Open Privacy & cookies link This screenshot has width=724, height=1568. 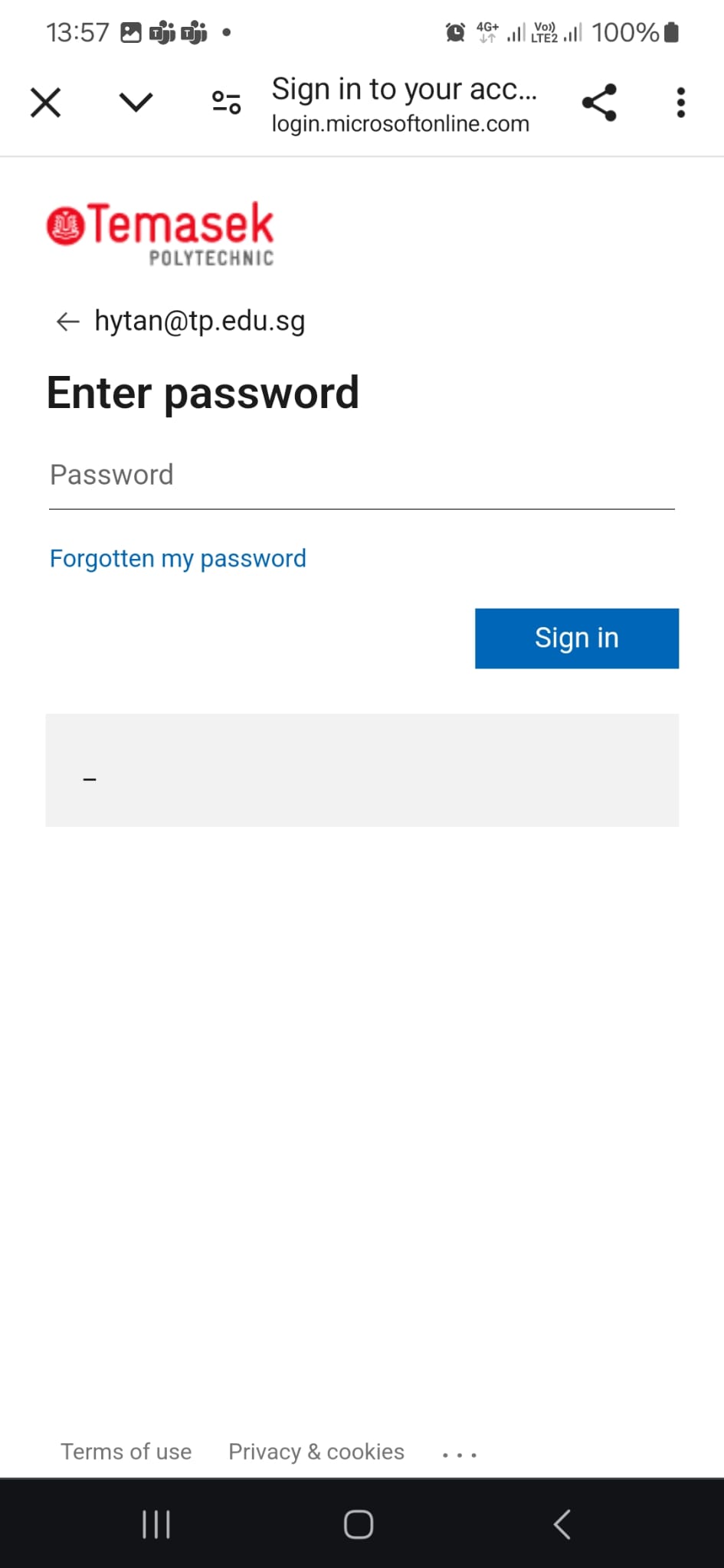click(x=316, y=1452)
